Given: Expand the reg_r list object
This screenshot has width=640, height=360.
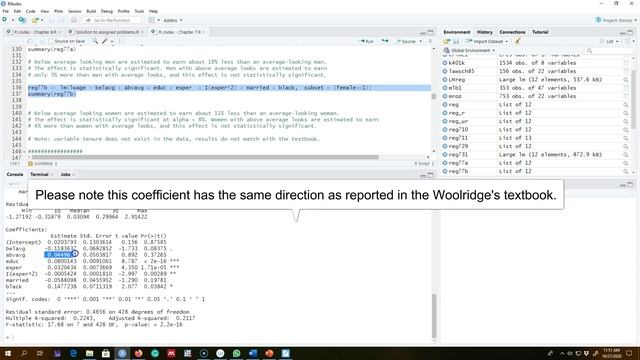Looking at the screenshot, I should tap(444, 113).
